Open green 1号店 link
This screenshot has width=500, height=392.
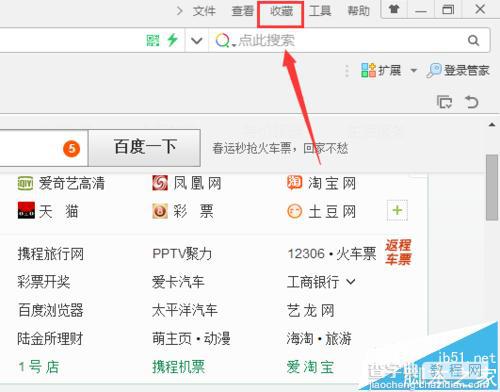pyautogui.click(x=39, y=367)
